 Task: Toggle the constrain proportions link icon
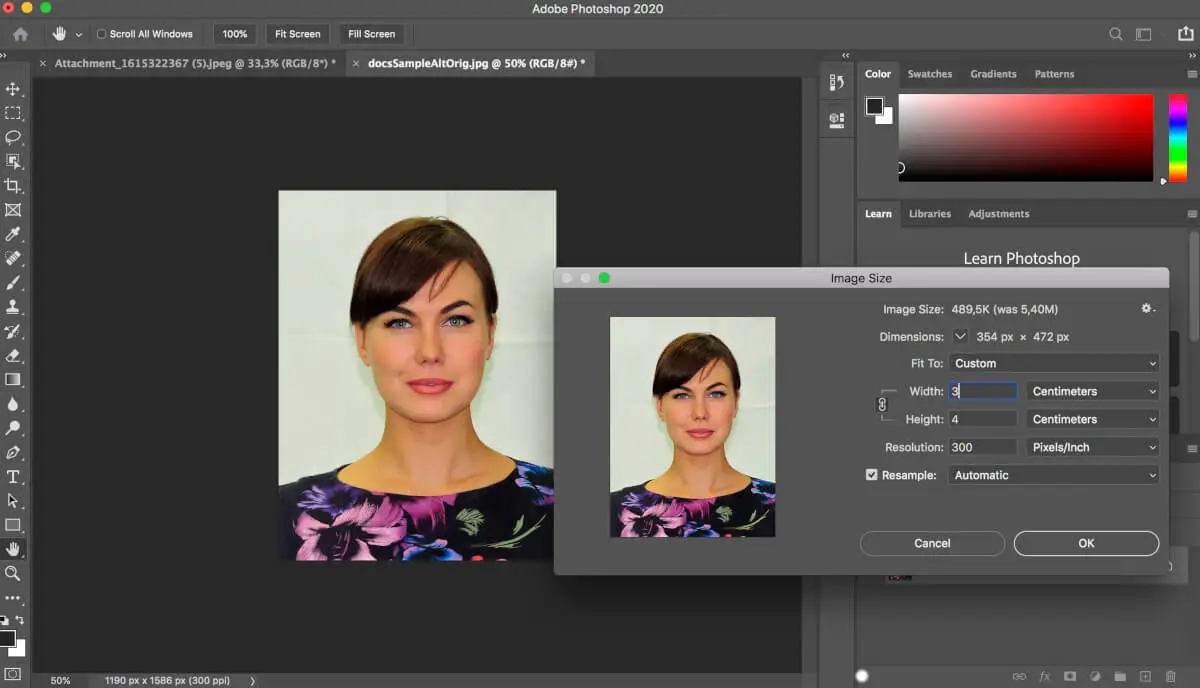point(882,404)
